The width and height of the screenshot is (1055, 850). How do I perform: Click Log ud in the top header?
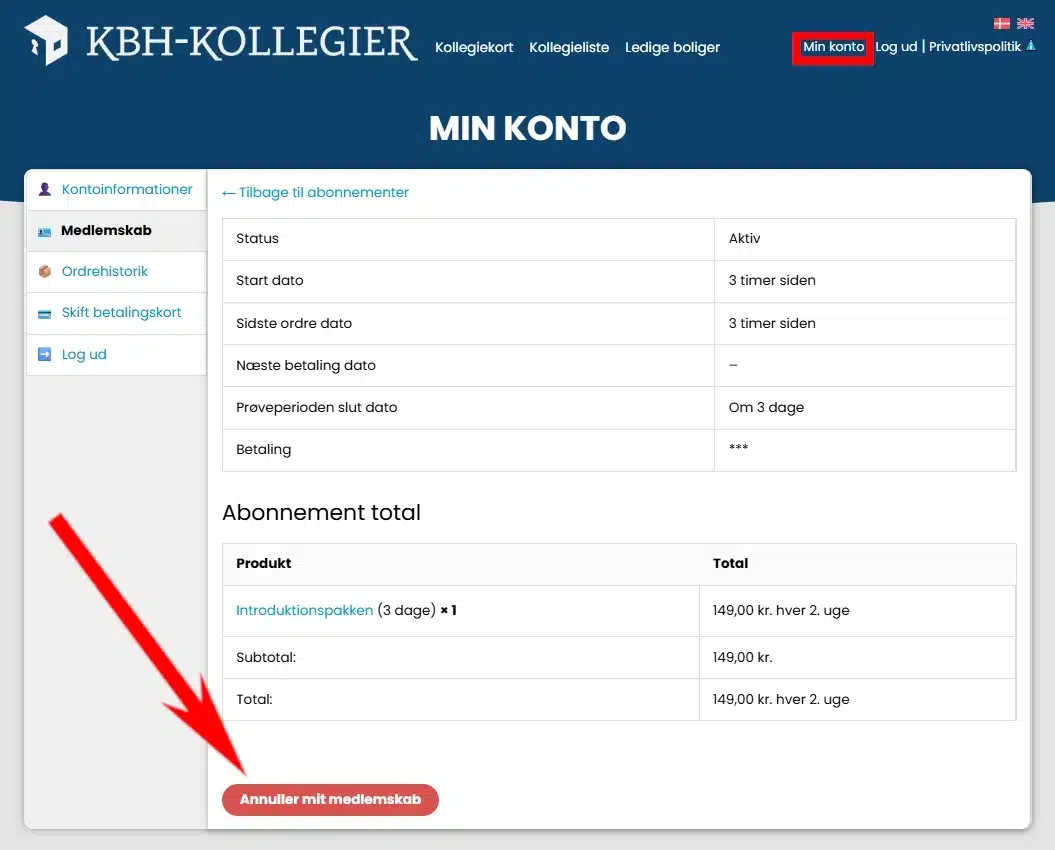895,47
